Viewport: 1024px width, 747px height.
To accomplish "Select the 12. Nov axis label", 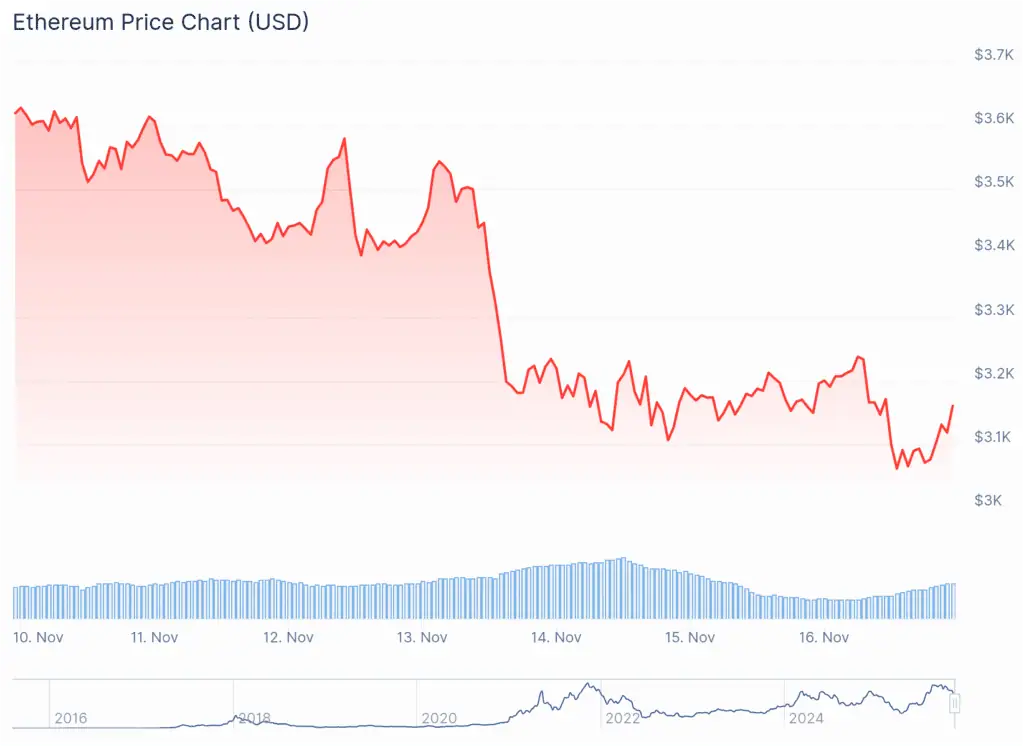I will [286, 637].
